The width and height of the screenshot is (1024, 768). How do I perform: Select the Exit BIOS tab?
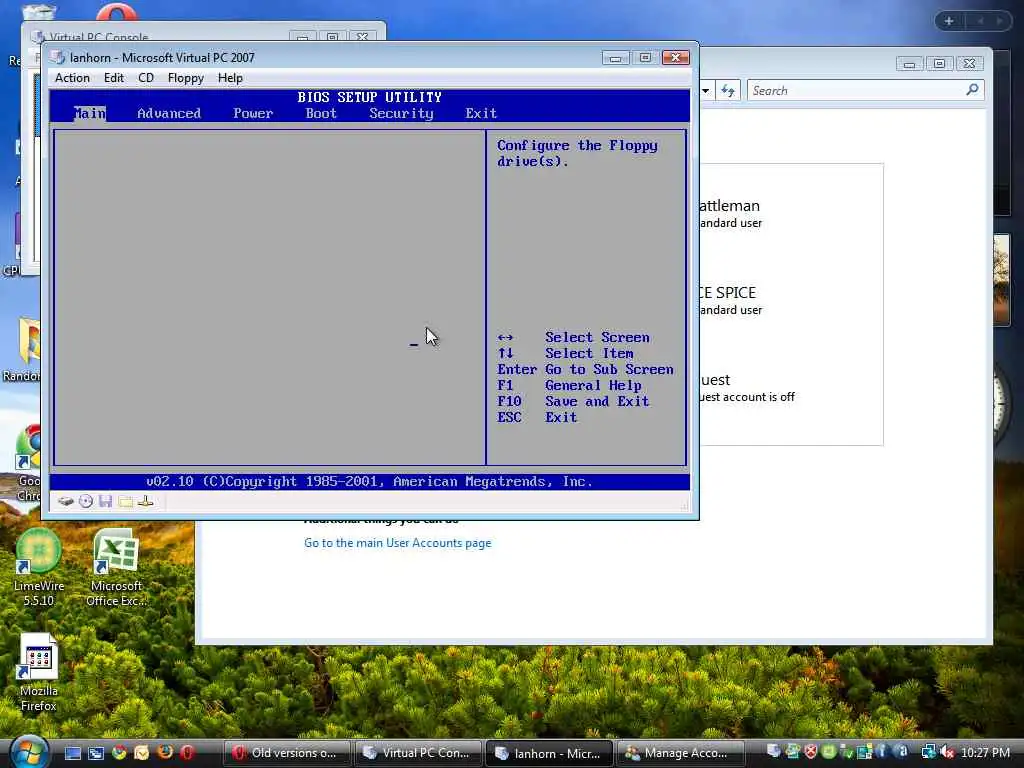(x=481, y=113)
